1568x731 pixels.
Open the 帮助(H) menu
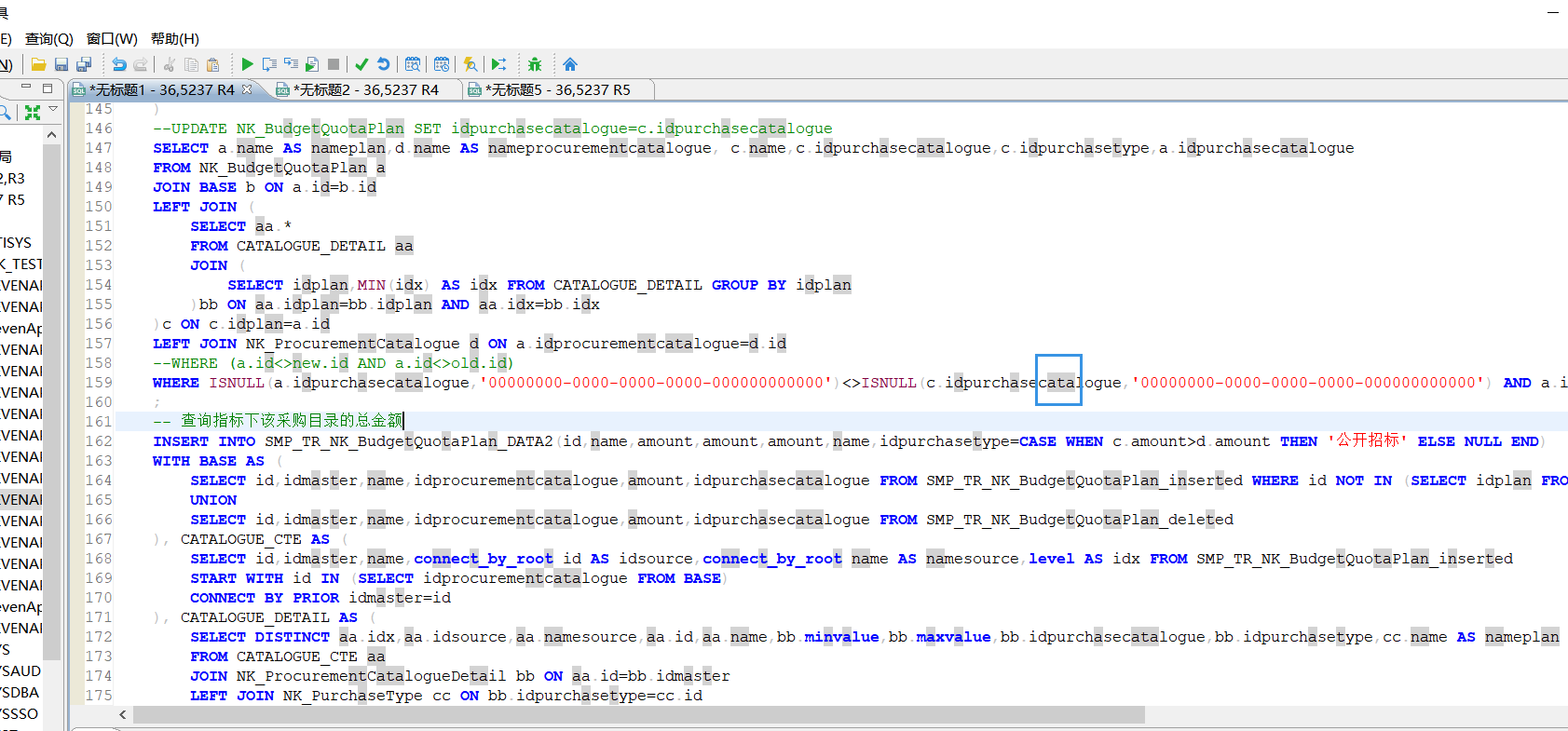(175, 38)
